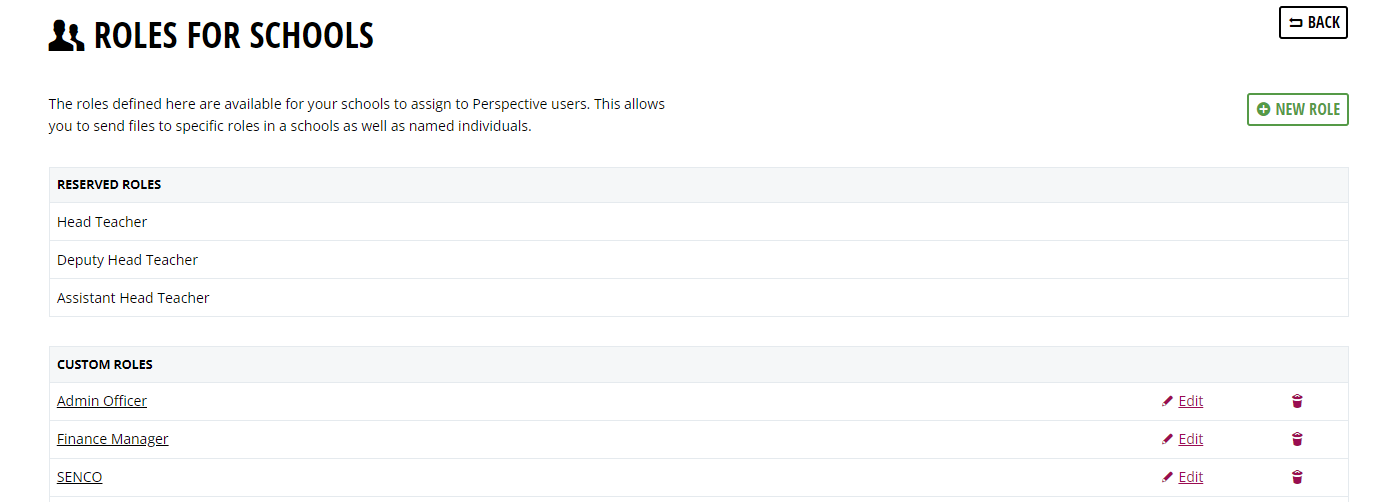The height and width of the screenshot is (502, 1399).
Task: Select the Deputy Head Teacher row
Action: click(698, 260)
